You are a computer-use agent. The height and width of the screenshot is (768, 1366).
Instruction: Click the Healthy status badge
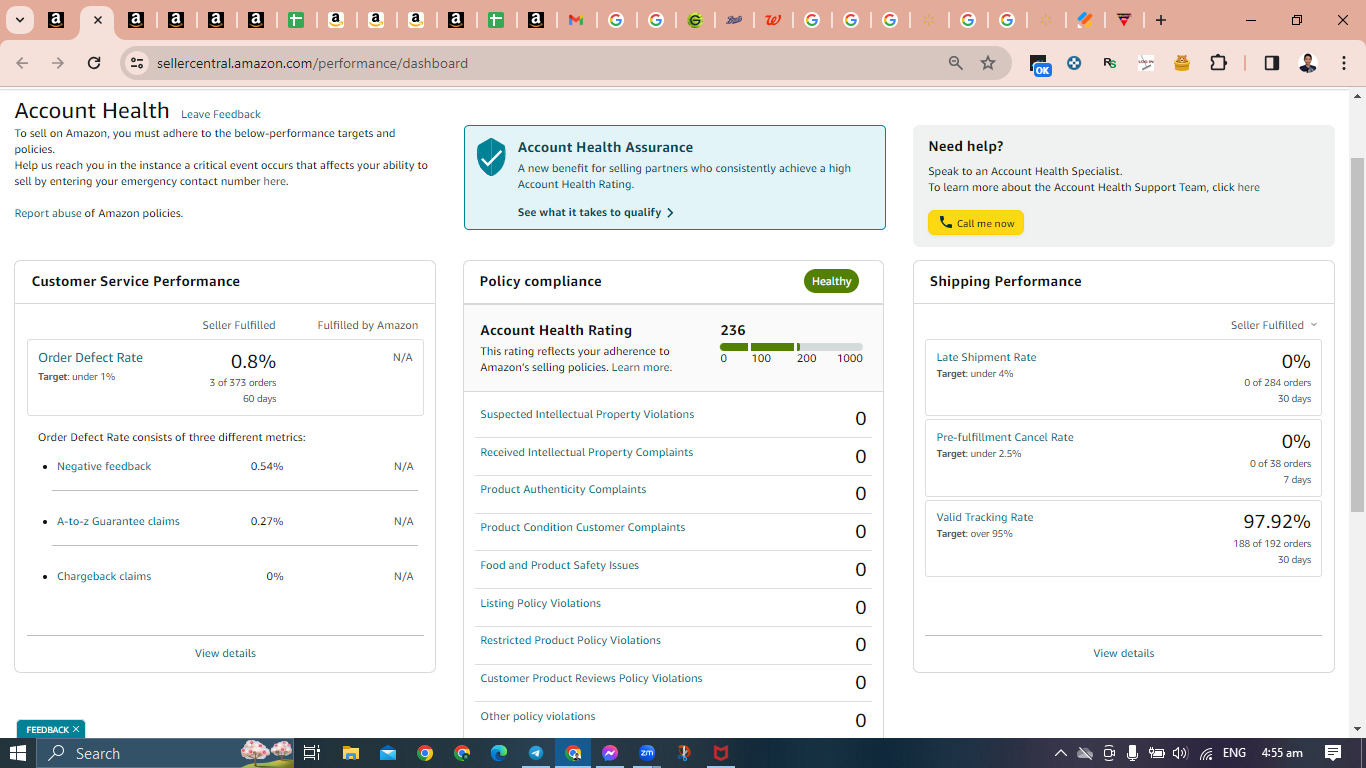click(831, 281)
